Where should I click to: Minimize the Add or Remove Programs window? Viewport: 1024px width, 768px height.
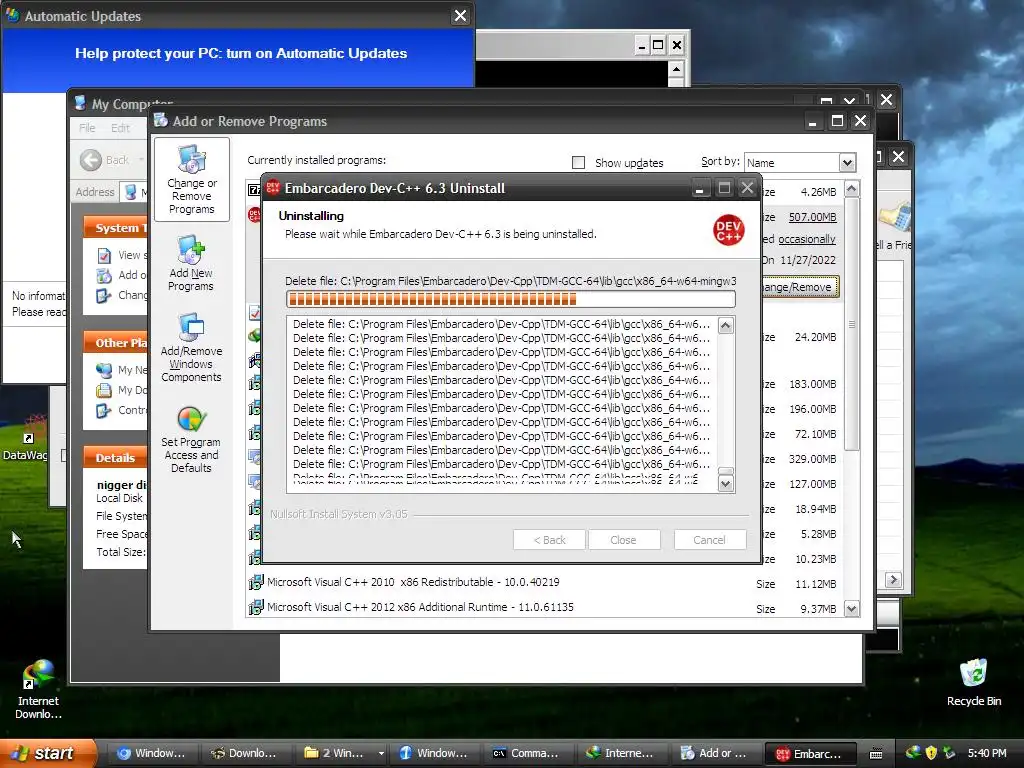coord(812,121)
